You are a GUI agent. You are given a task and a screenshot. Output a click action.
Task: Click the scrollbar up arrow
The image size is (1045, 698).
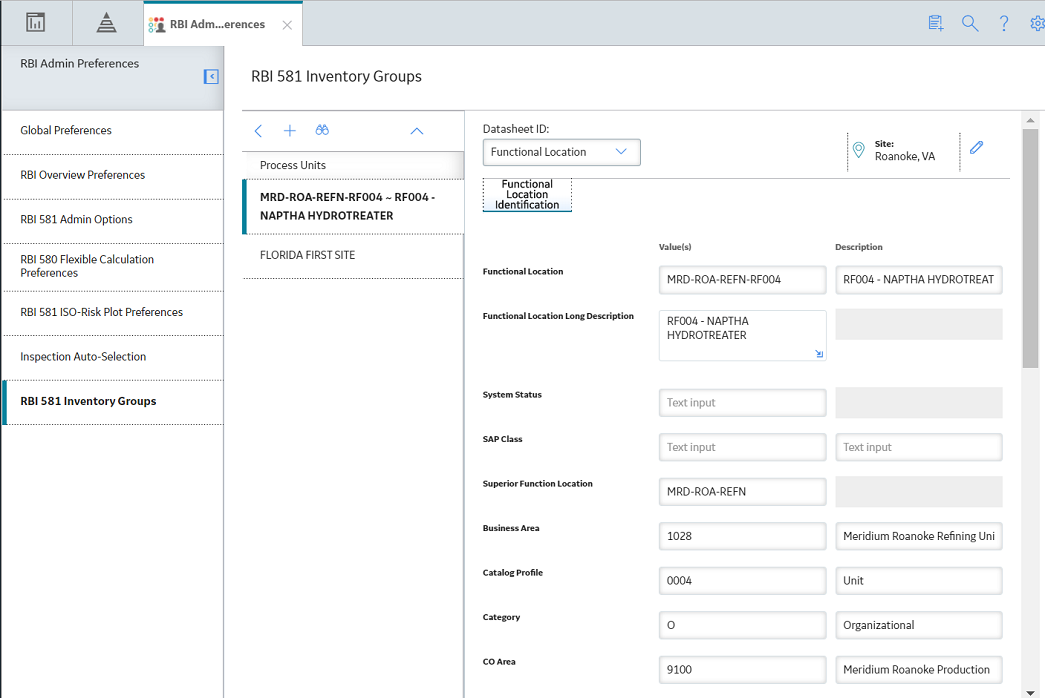pyautogui.click(x=1030, y=120)
